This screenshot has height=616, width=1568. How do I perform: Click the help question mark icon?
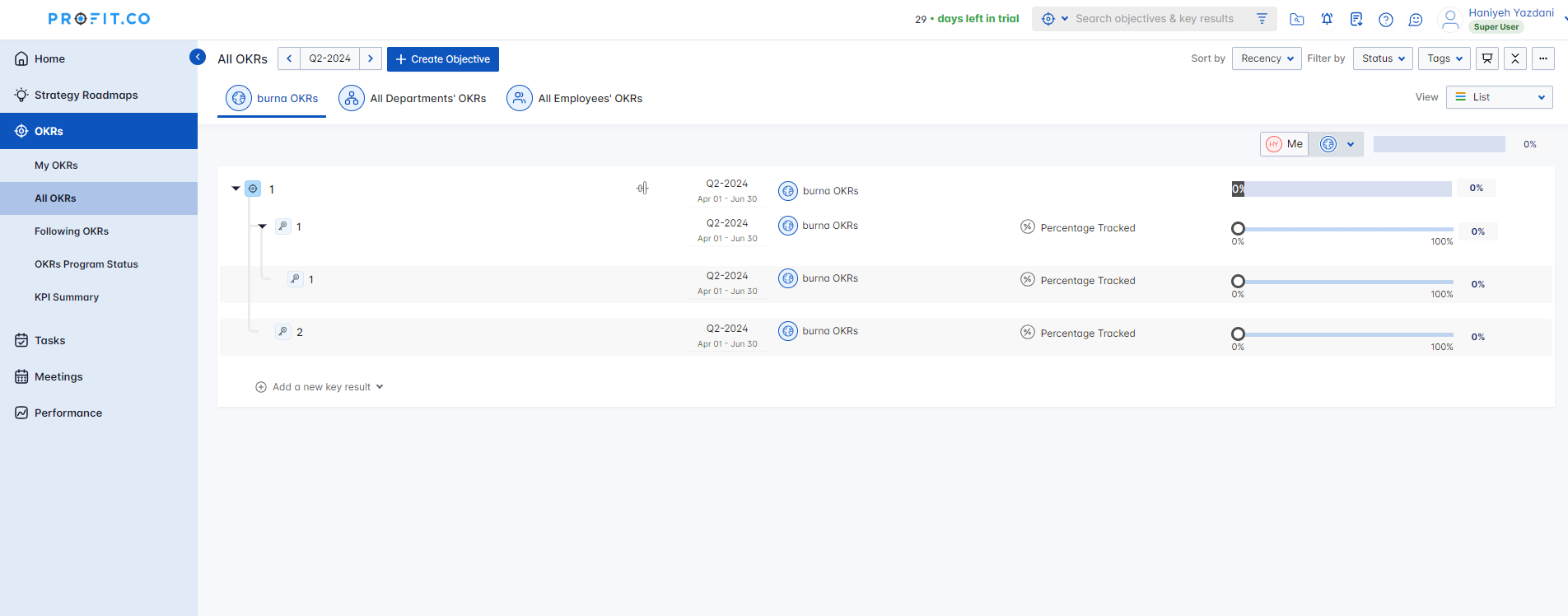pos(1386,19)
